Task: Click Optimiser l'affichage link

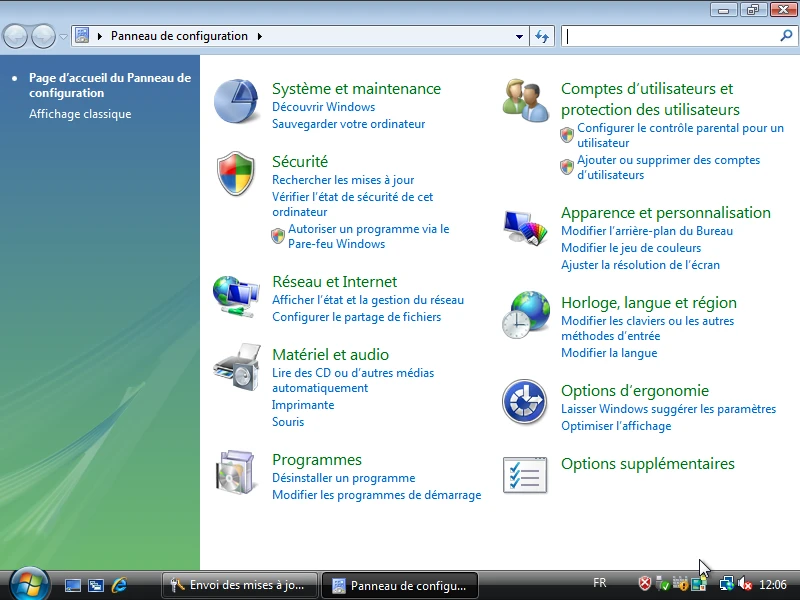Action: 616,426
